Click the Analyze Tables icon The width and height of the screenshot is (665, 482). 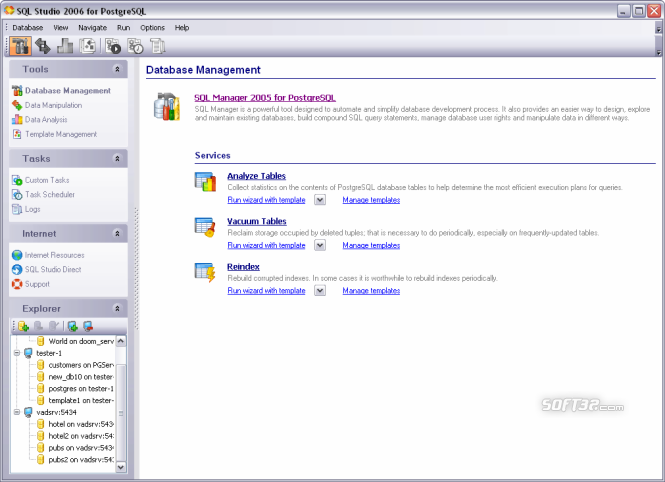click(205, 181)
